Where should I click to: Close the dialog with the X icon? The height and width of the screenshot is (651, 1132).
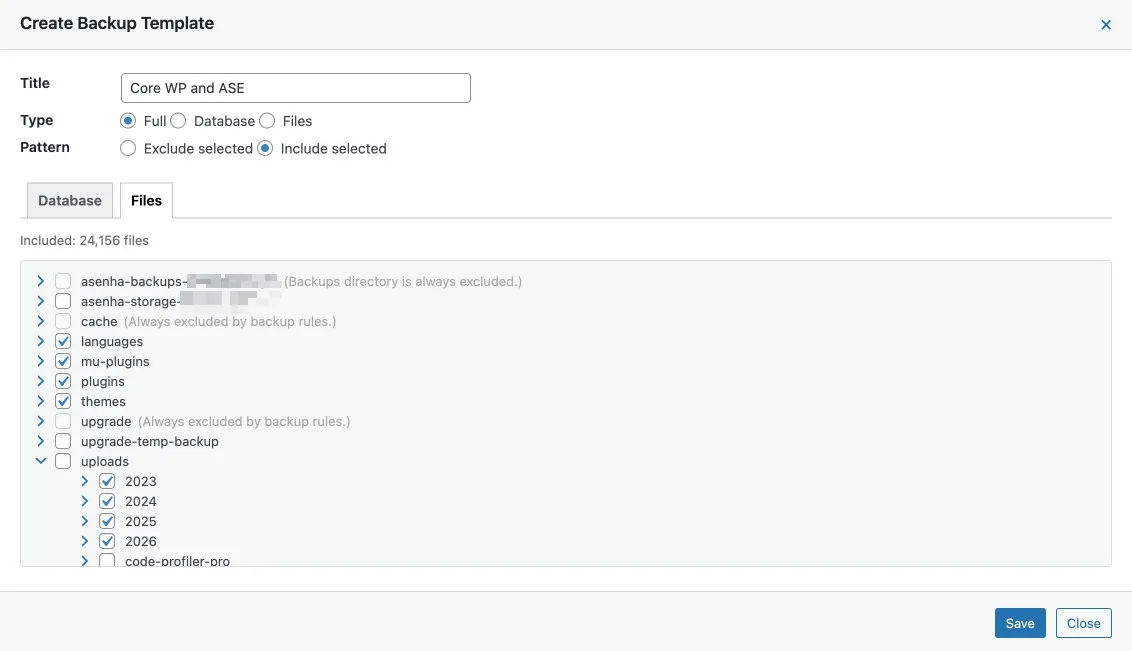point(1106,25)
